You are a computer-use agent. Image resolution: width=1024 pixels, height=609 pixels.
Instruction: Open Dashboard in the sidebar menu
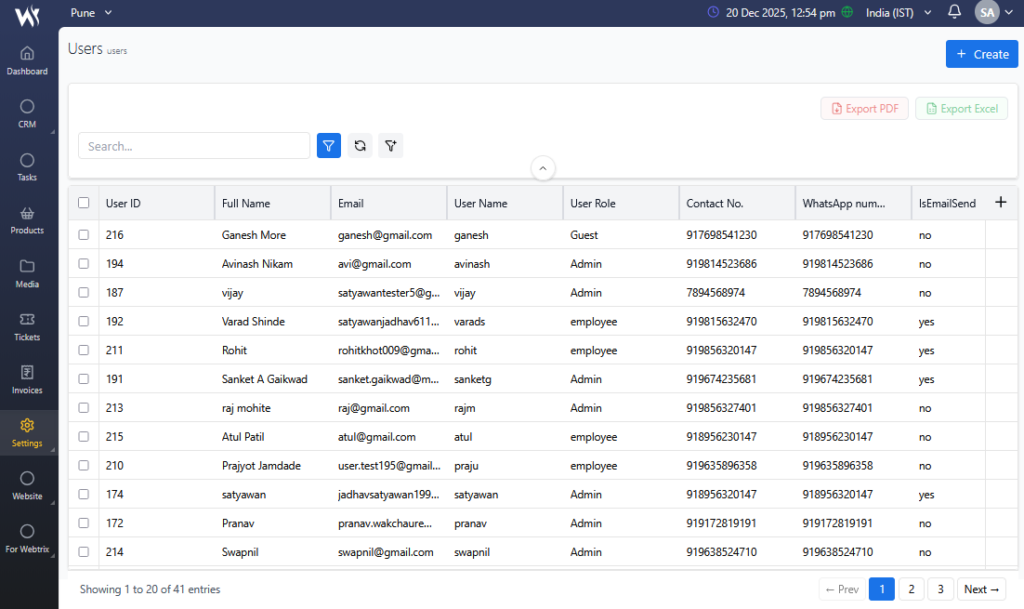27,61
